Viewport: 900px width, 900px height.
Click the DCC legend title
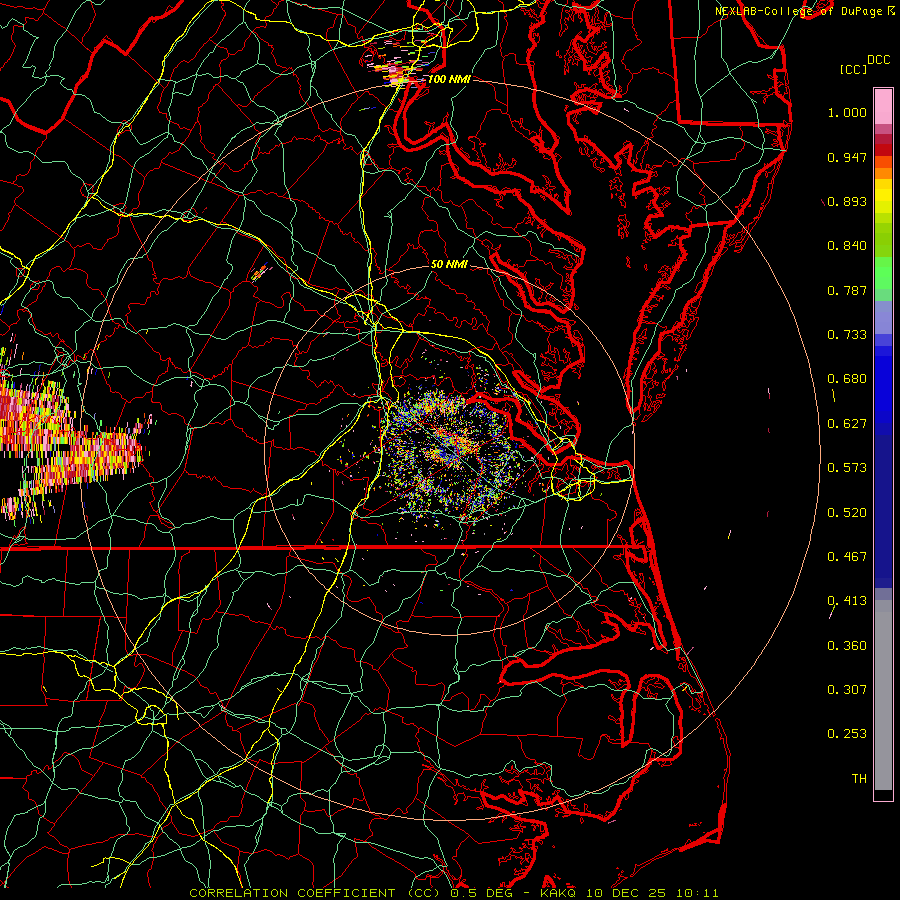click(x=878, y=60)
